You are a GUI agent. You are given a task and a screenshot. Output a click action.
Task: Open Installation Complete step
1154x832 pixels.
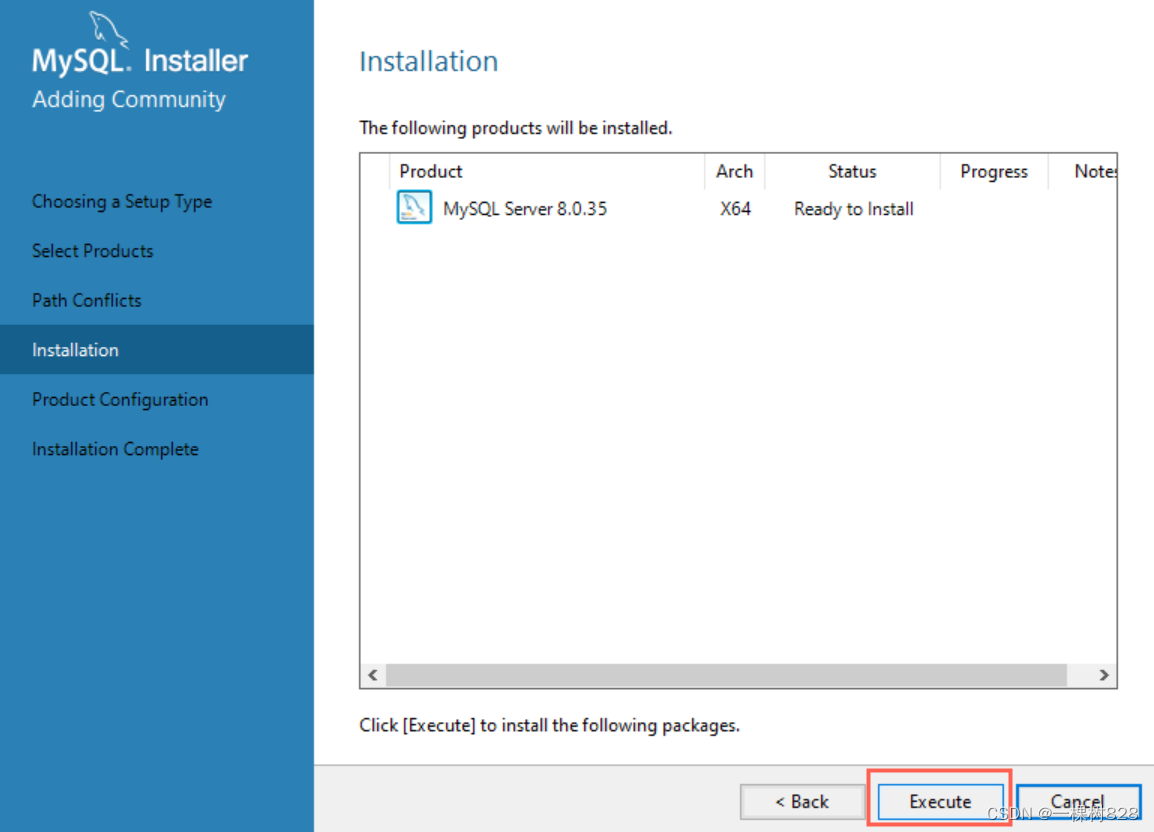116,449
